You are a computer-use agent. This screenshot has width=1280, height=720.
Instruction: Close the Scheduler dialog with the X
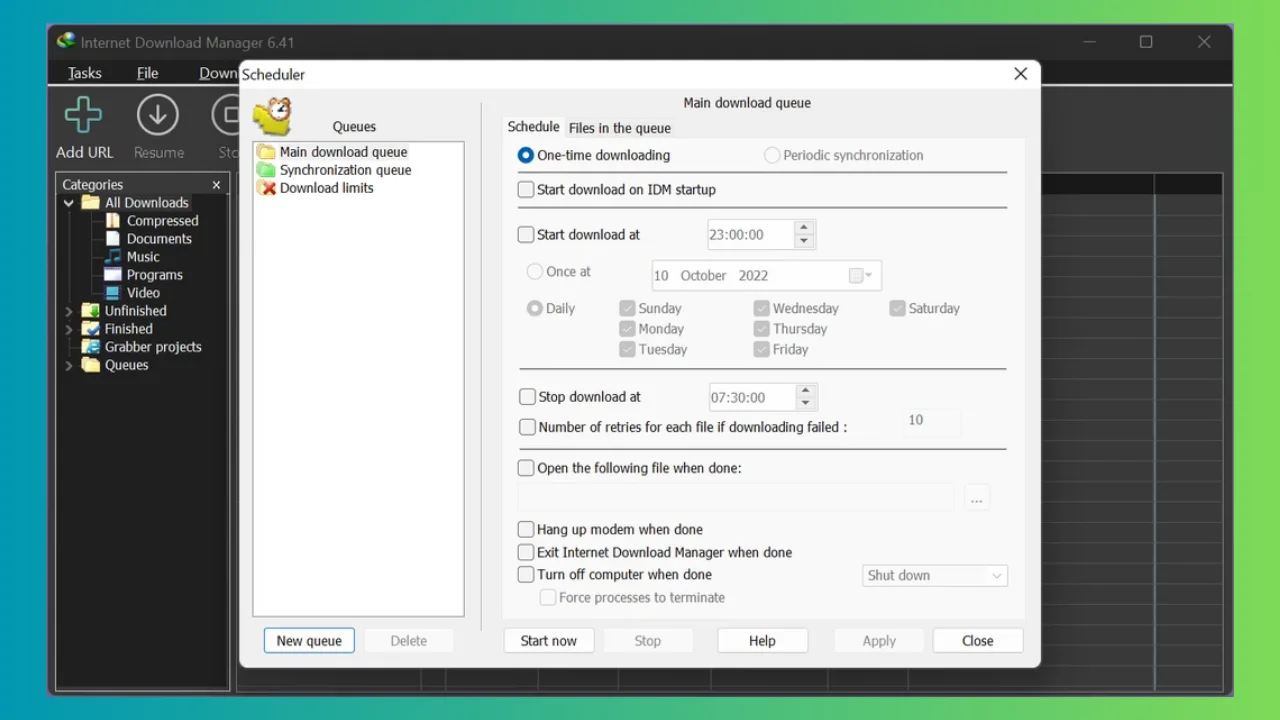(x=1020, y=74)
